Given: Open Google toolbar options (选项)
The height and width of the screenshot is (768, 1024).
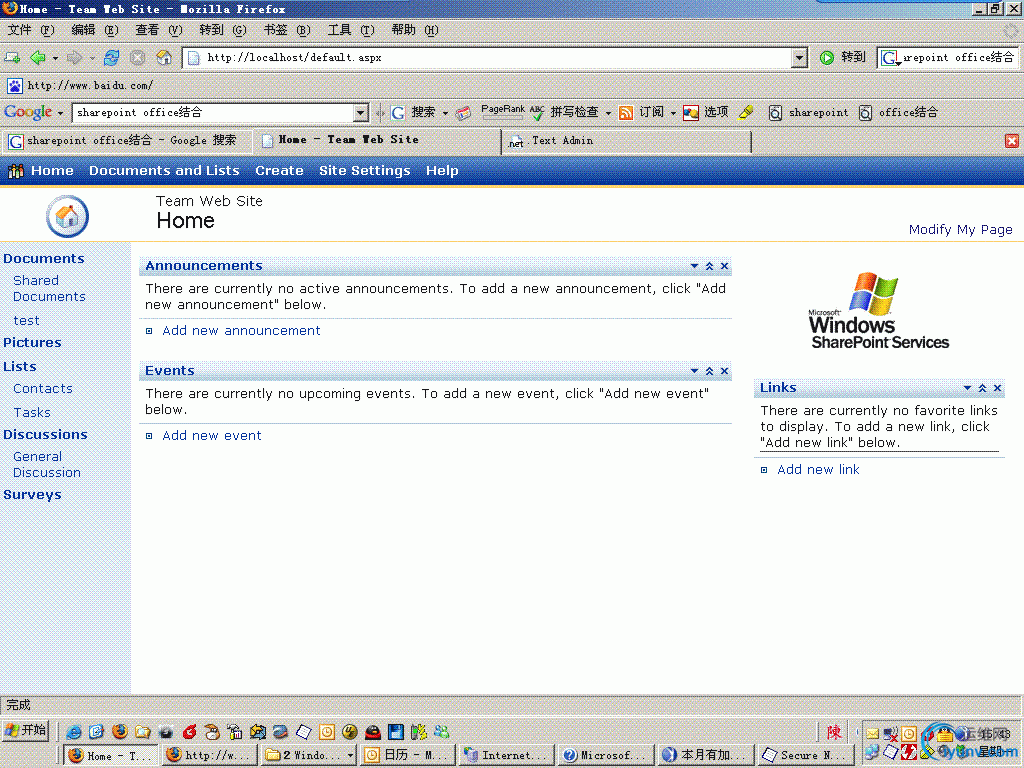Looking at the screenshot, I should click(x=705, y=112).
